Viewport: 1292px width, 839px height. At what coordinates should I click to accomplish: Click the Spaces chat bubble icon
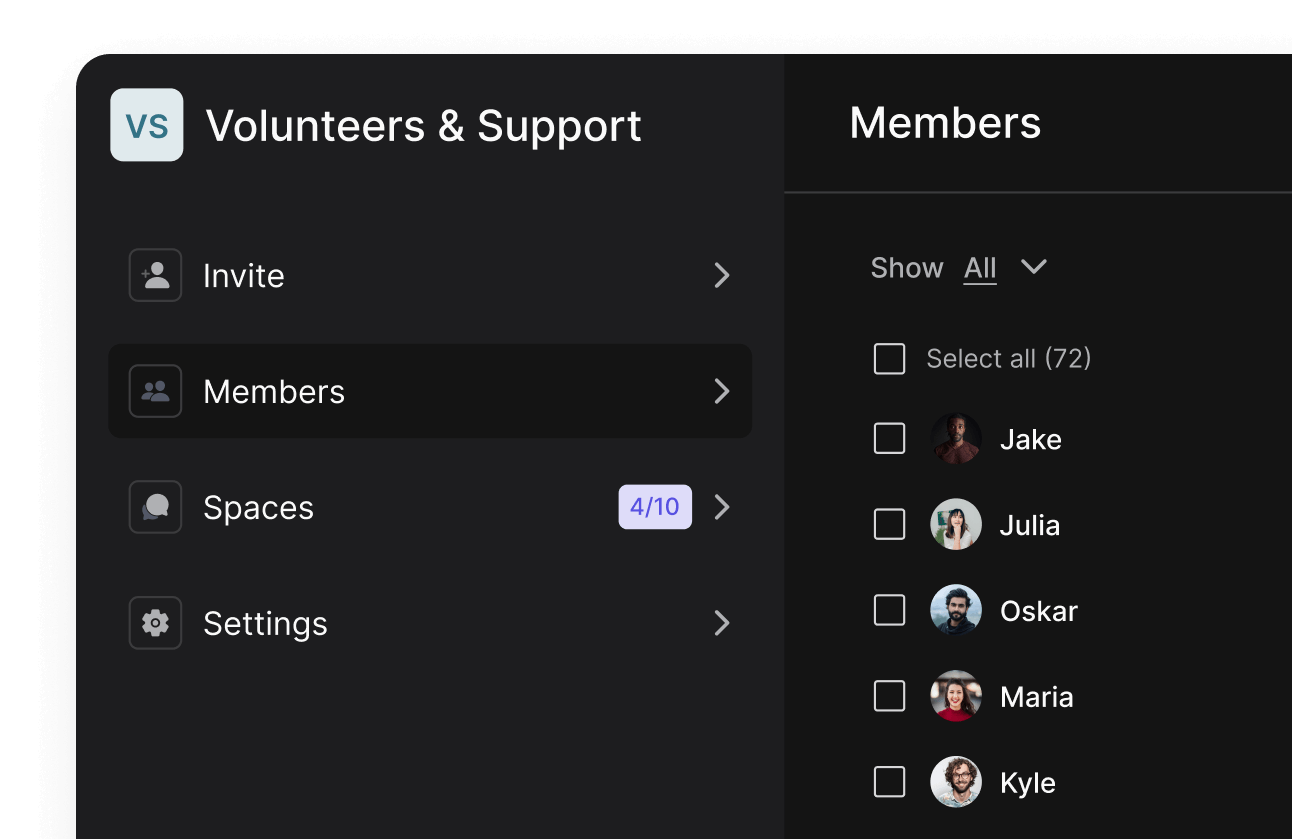coord(155,507)
